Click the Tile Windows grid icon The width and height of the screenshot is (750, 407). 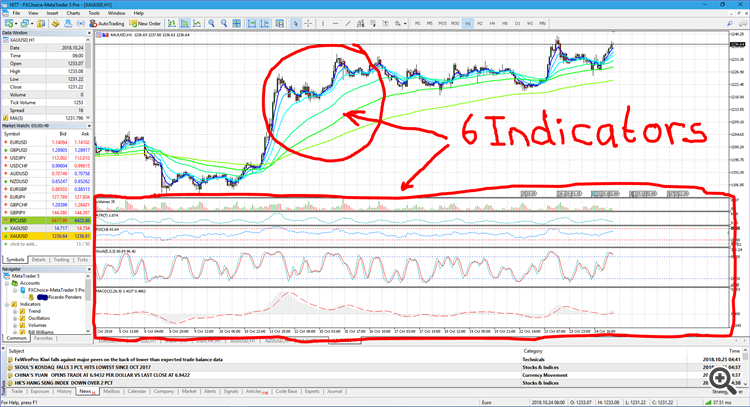point(236,23)
